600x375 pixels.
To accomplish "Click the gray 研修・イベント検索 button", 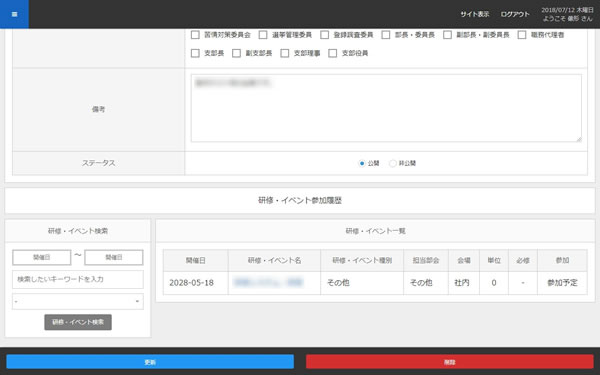I will pos(78,322).
